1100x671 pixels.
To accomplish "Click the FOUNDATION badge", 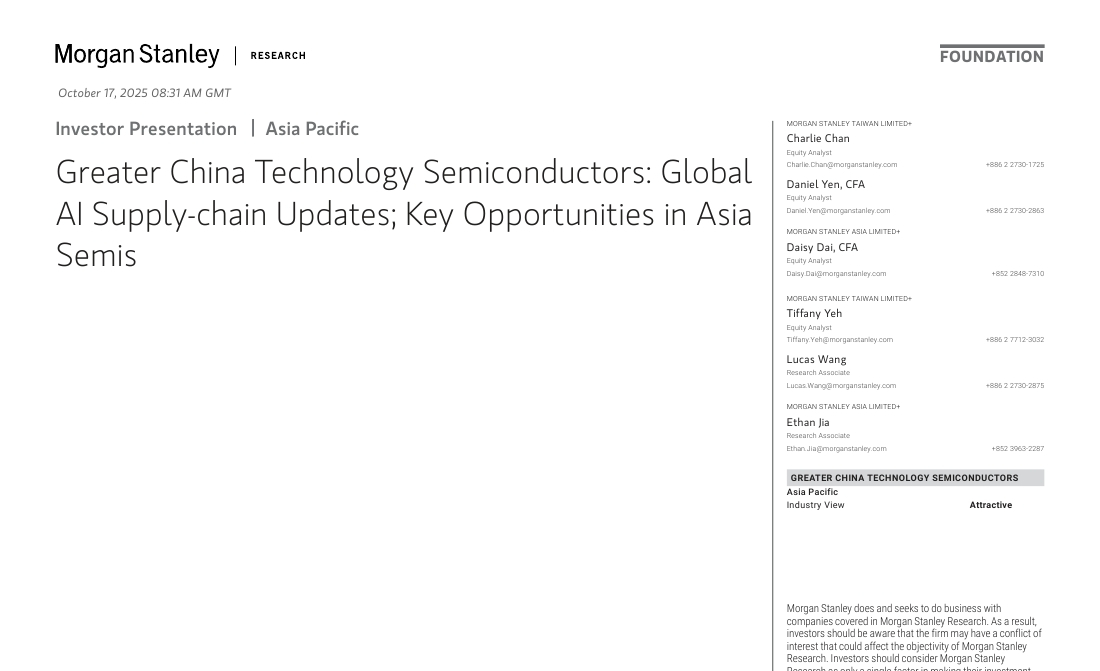I will 991,55.
